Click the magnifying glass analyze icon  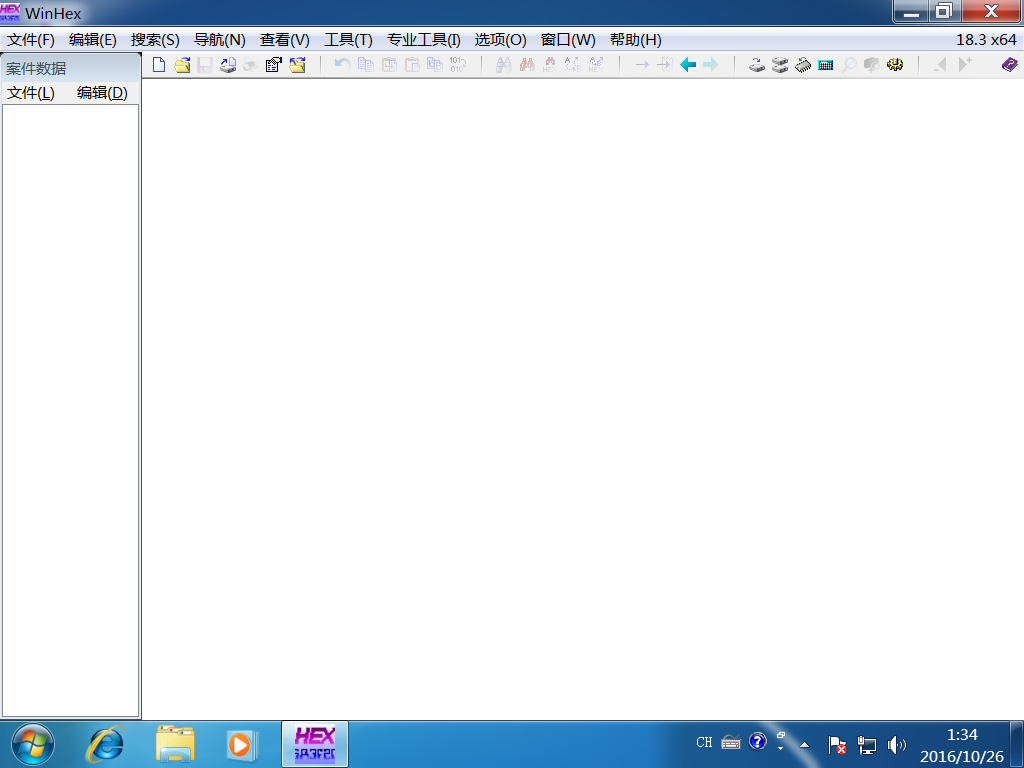[849, 65]
